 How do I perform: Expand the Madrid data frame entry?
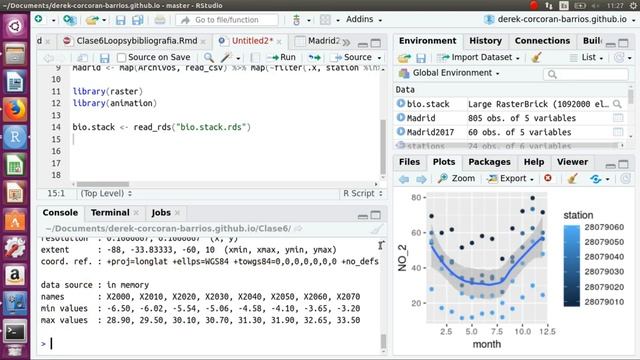tap(401, 118)
